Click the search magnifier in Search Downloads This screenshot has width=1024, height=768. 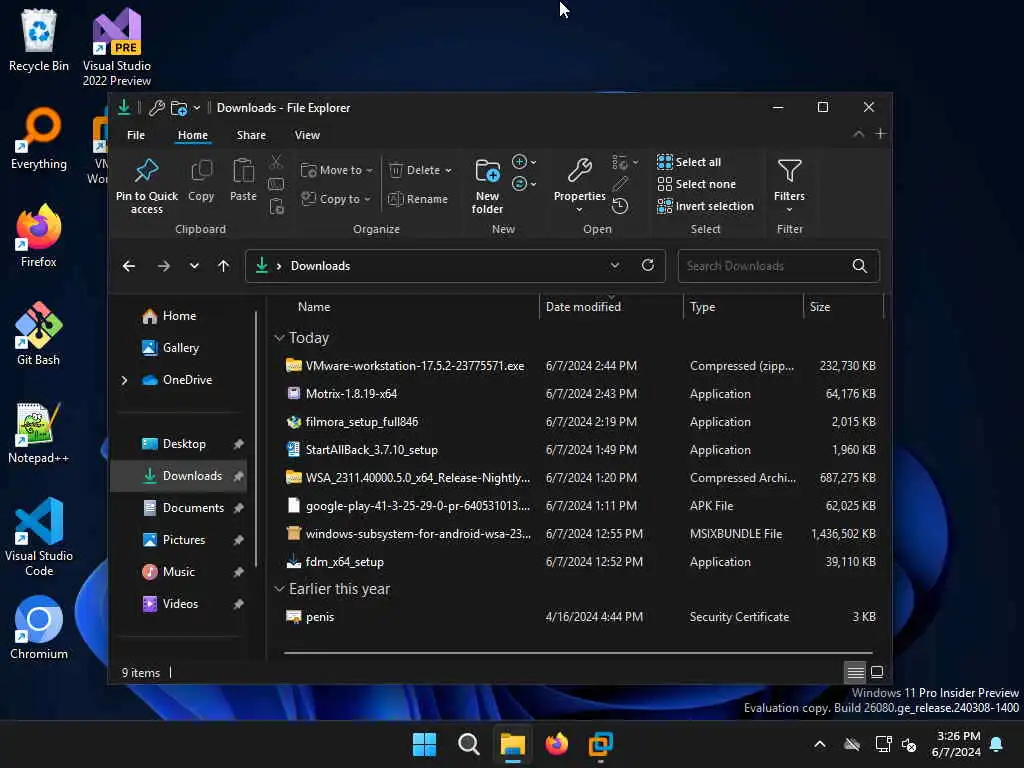click(859, 266)
